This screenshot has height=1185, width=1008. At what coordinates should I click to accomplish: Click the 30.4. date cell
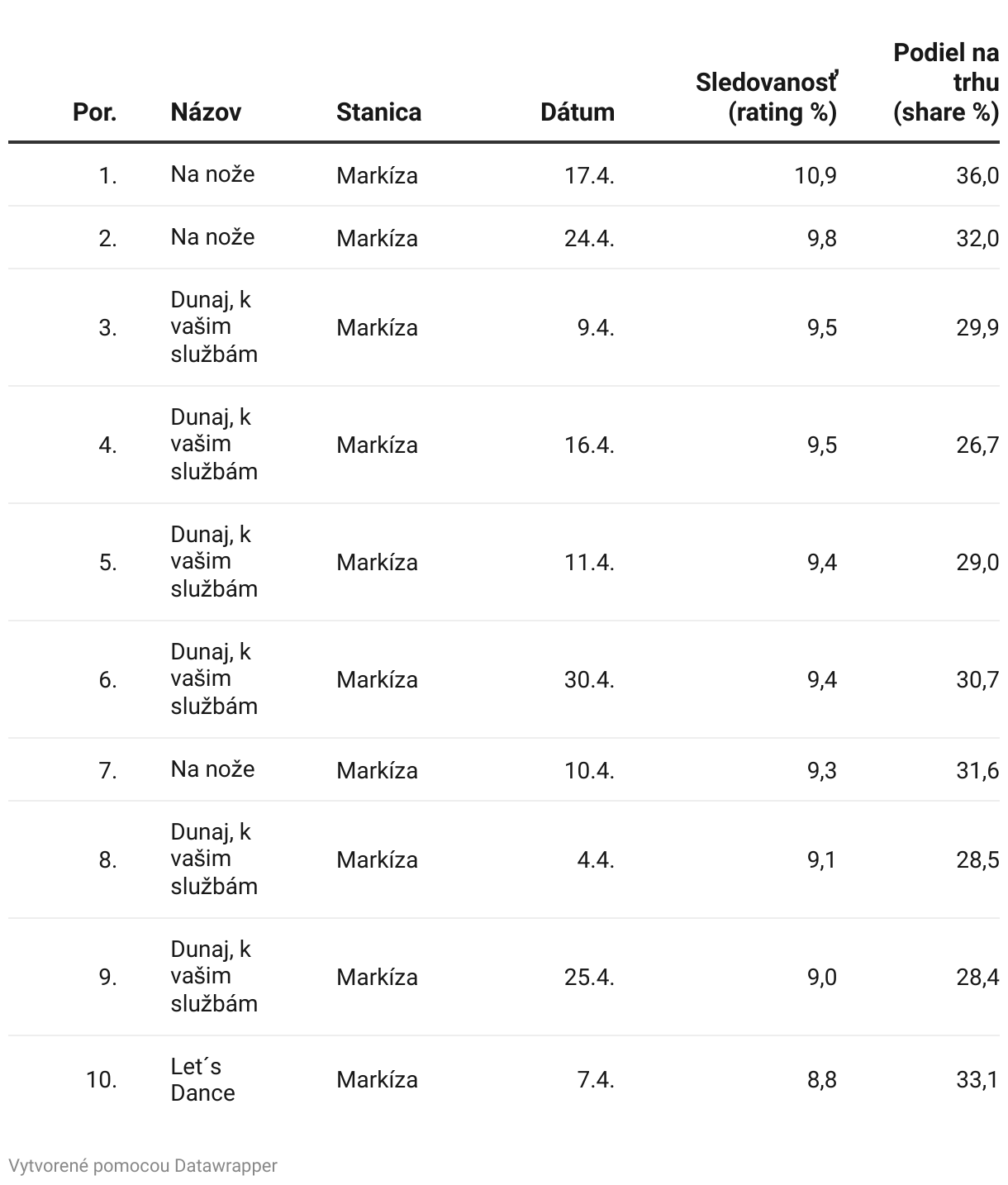pyautogui.click(x=589, y=679)
